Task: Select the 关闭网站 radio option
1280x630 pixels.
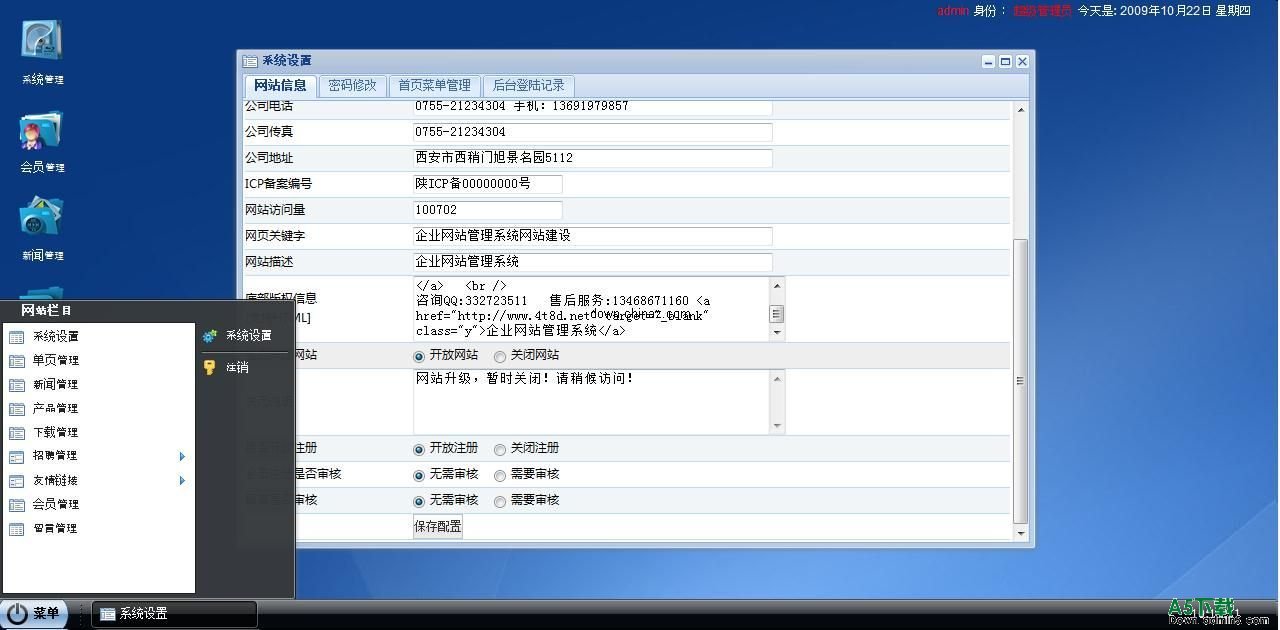Action: pyautogui.click(x=500, y=355)
